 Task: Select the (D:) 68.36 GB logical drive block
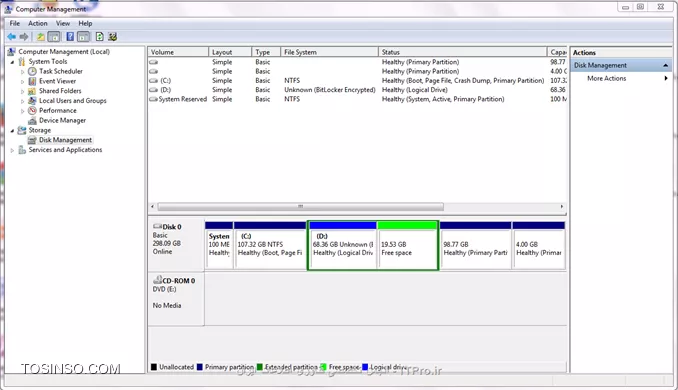pos(343,245)
